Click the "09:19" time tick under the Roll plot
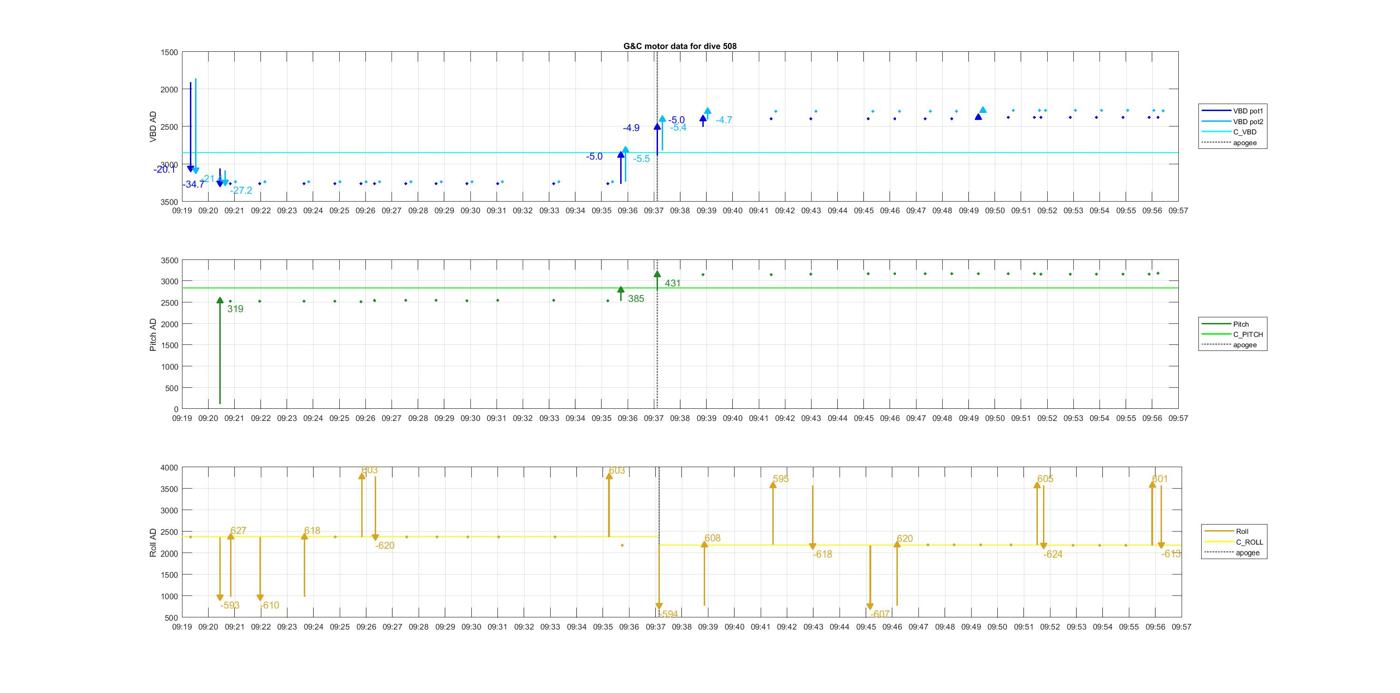 tap(182, 627)
